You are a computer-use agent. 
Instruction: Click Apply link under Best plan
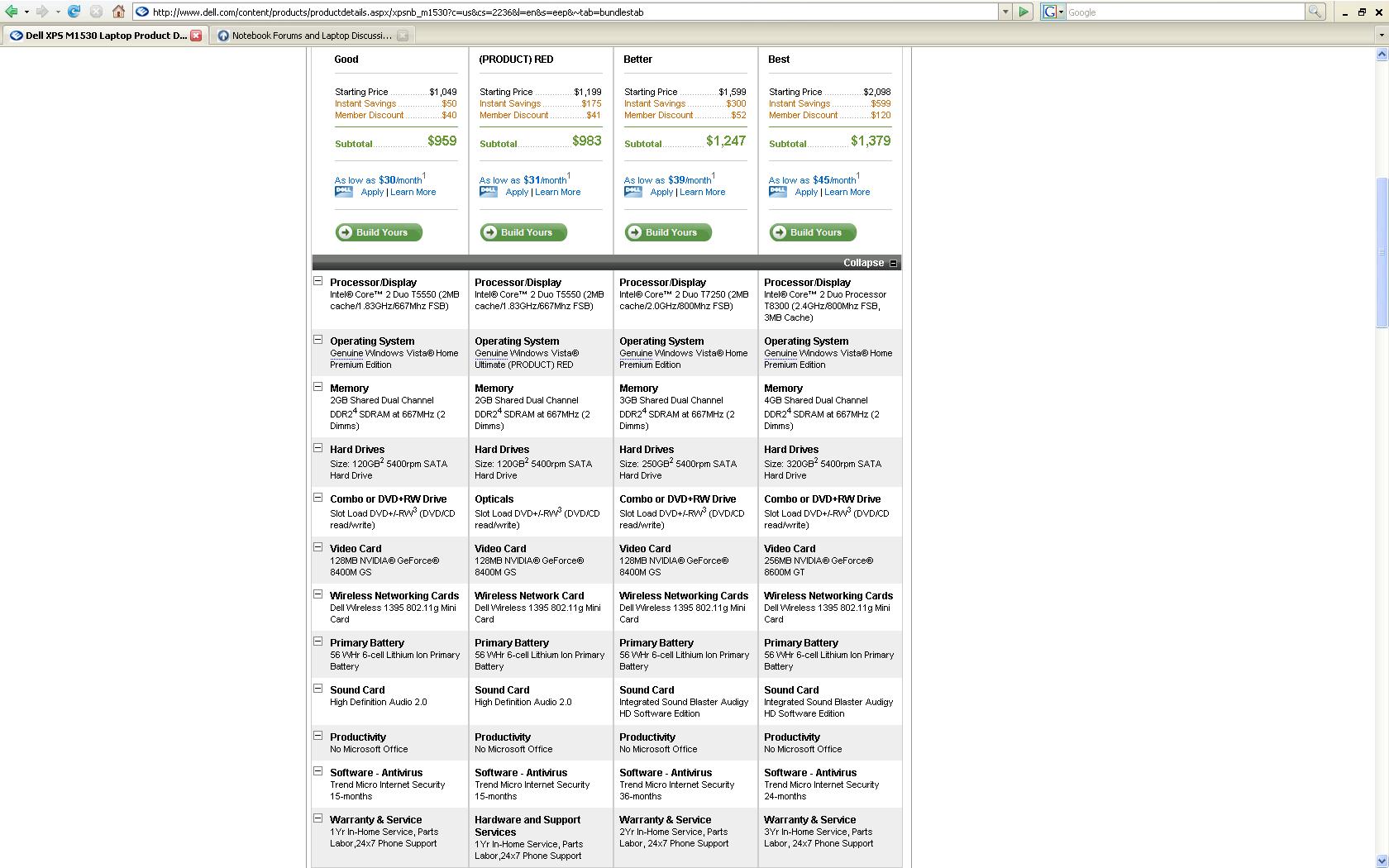(806, 192)
